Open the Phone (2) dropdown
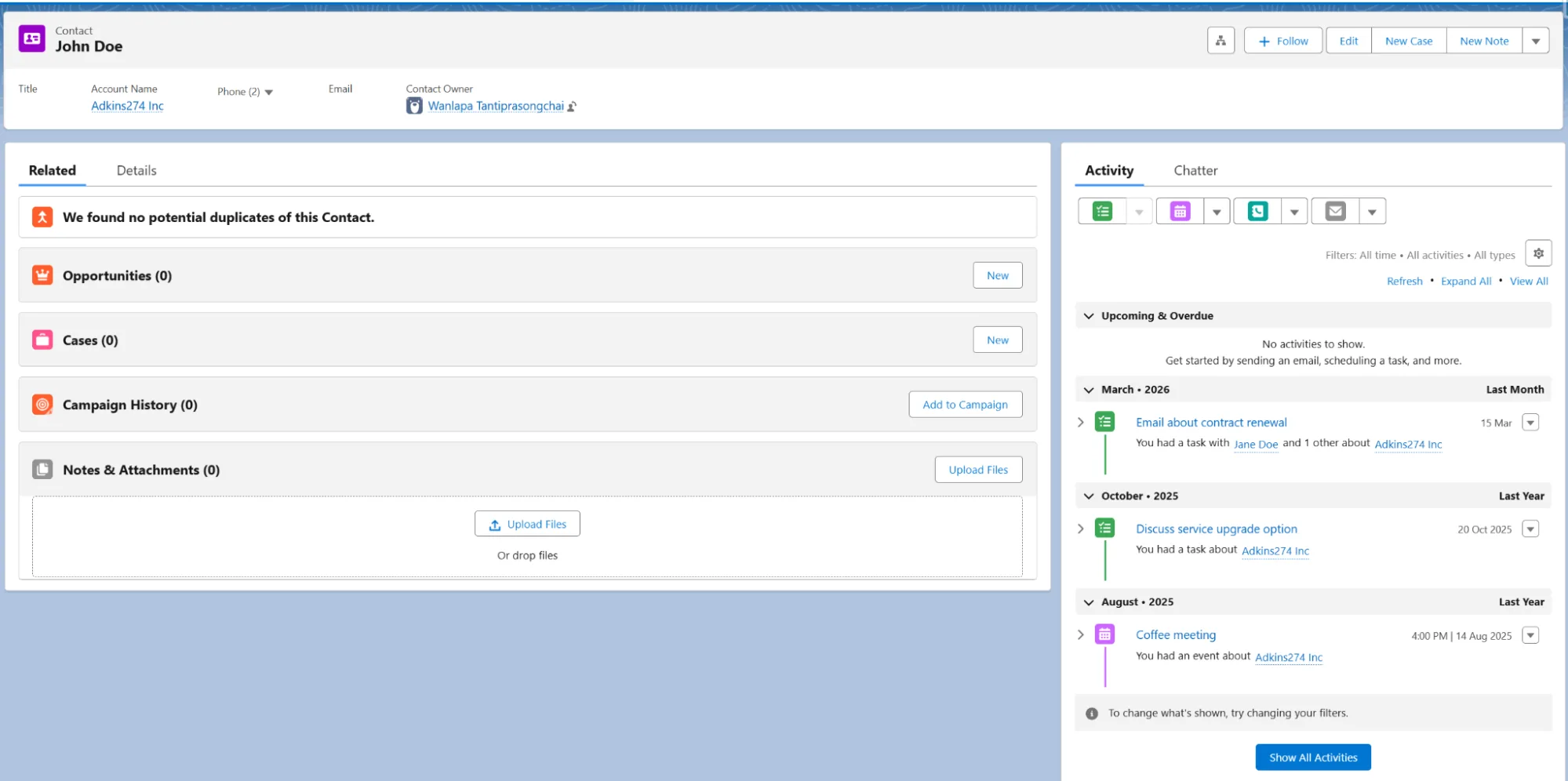The height and width of the screenshot is (781, 1568). point(269,92)
